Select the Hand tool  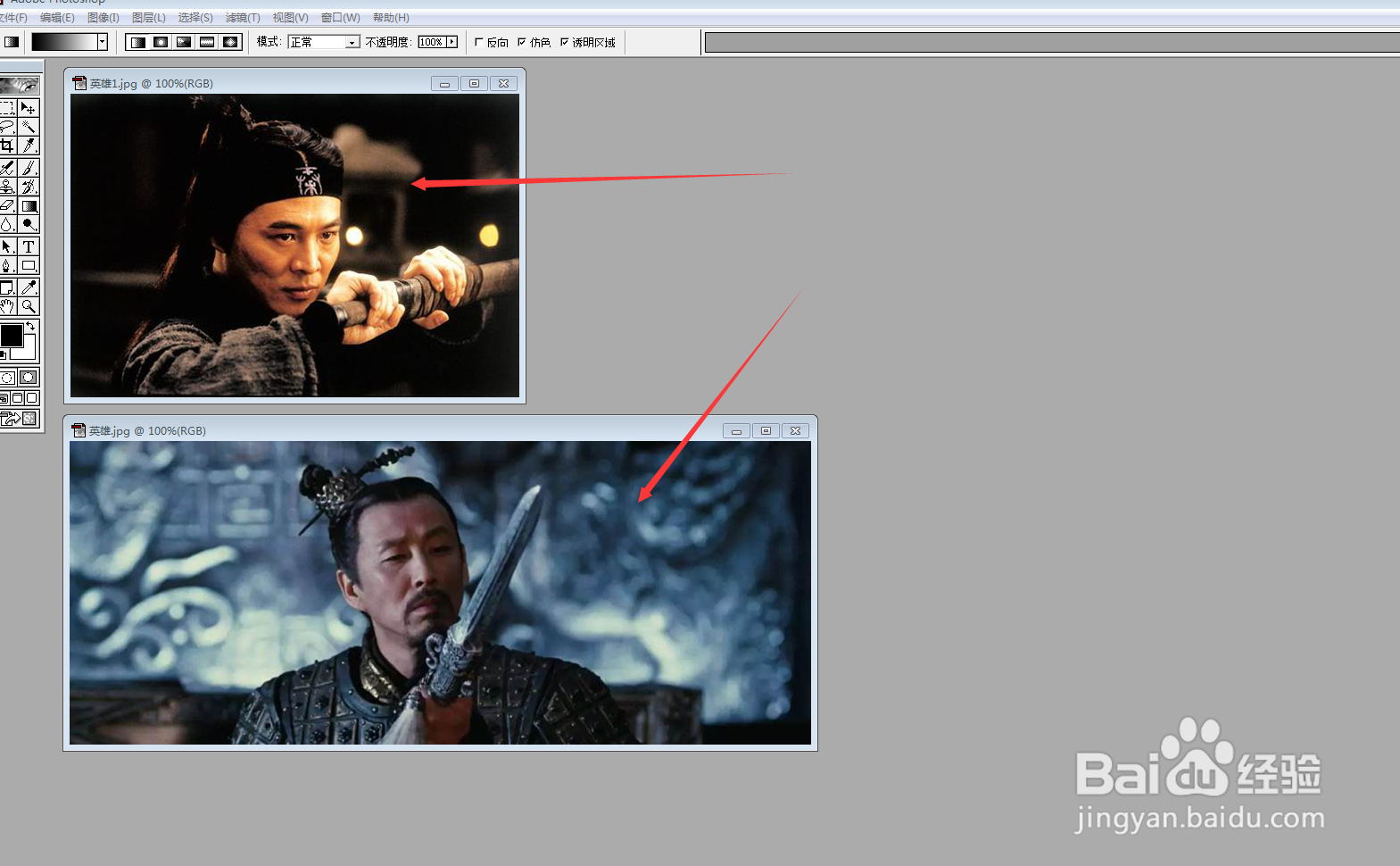click(7, 306)
